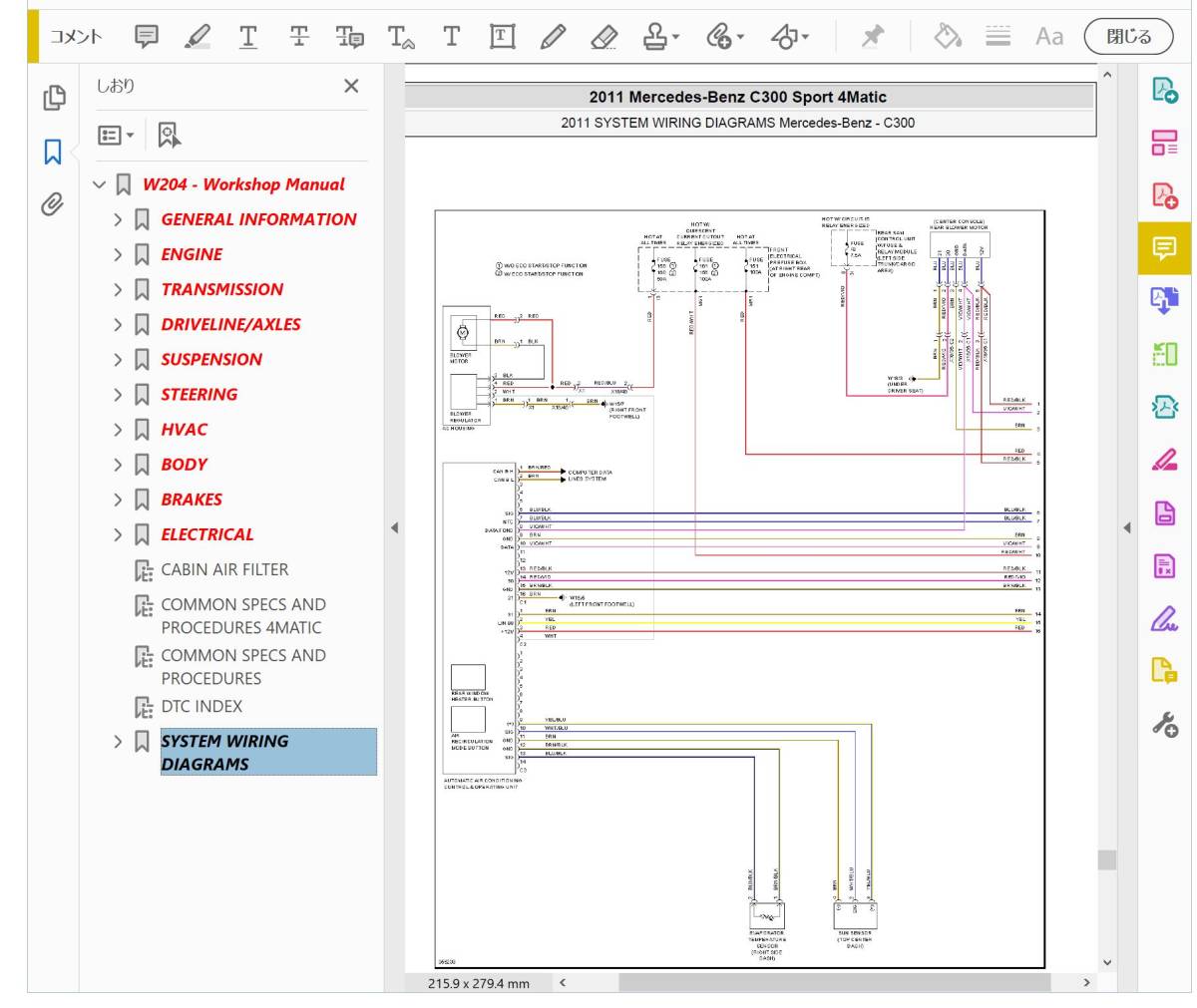Expand the BRAKES bookmark

[118, 500]
